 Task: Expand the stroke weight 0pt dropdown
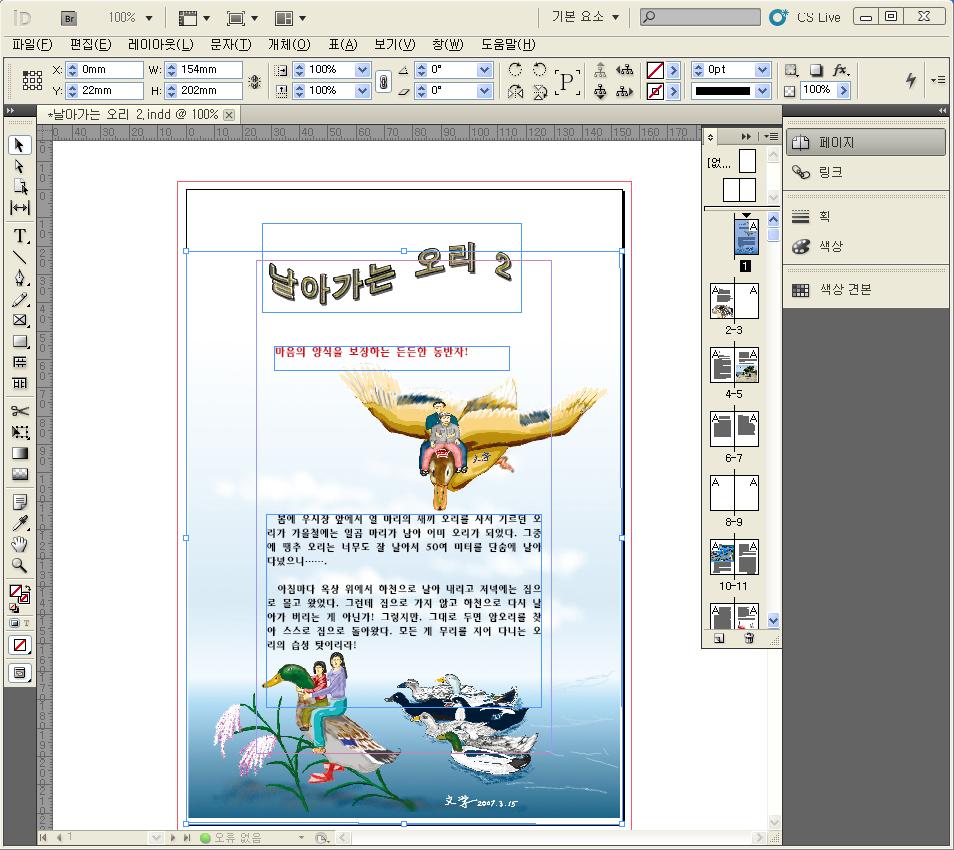point(762,70)
